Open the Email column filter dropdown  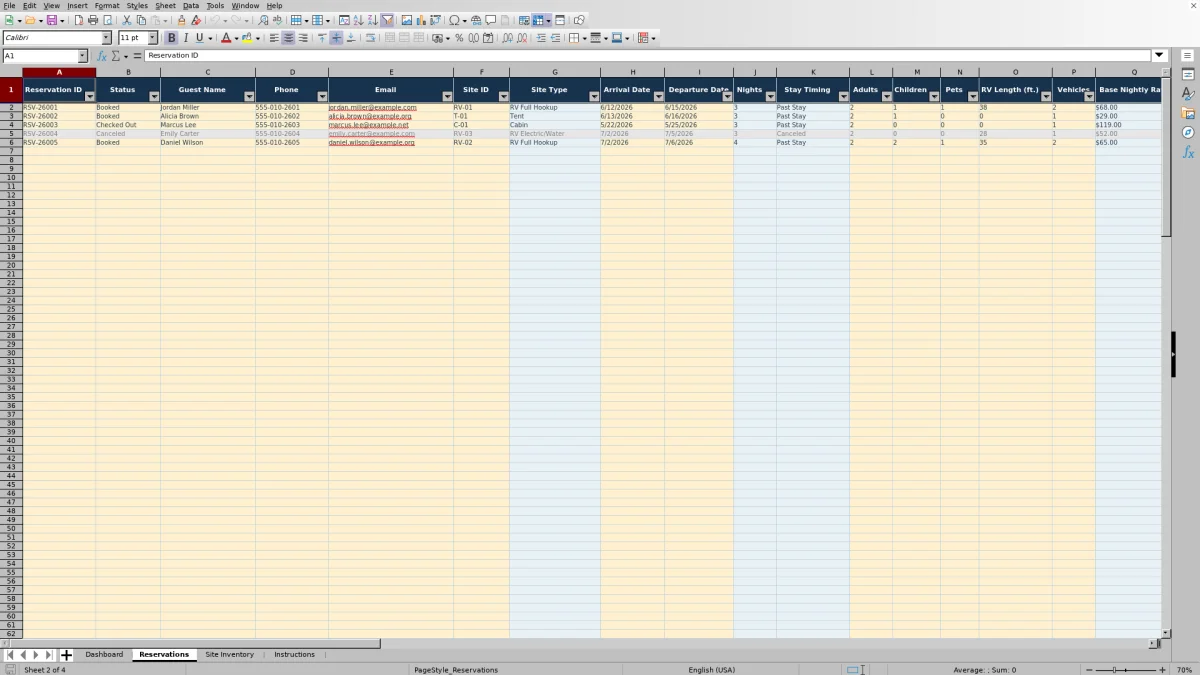[x=447, y=96]
